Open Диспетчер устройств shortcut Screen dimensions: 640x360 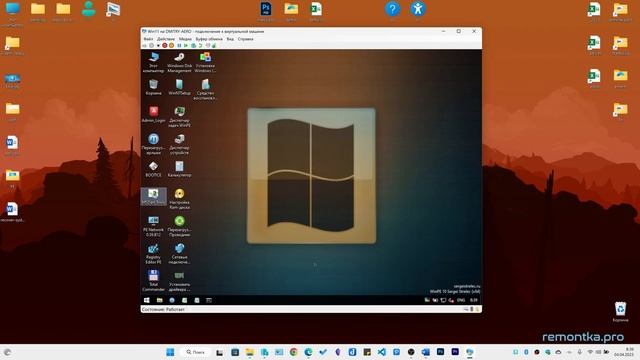(179, 144)
